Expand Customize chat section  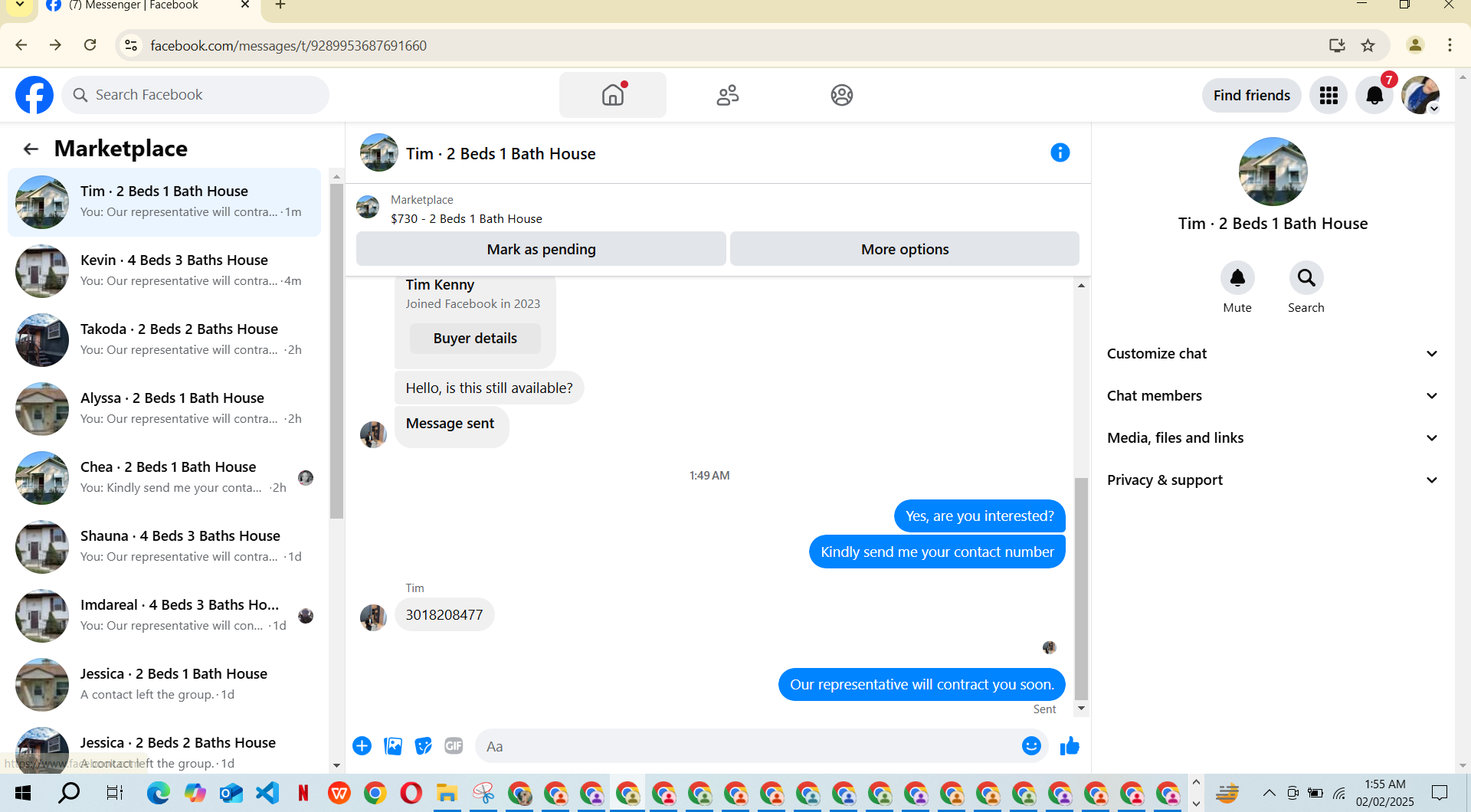pyautogui.click(x=1272, y=353)
